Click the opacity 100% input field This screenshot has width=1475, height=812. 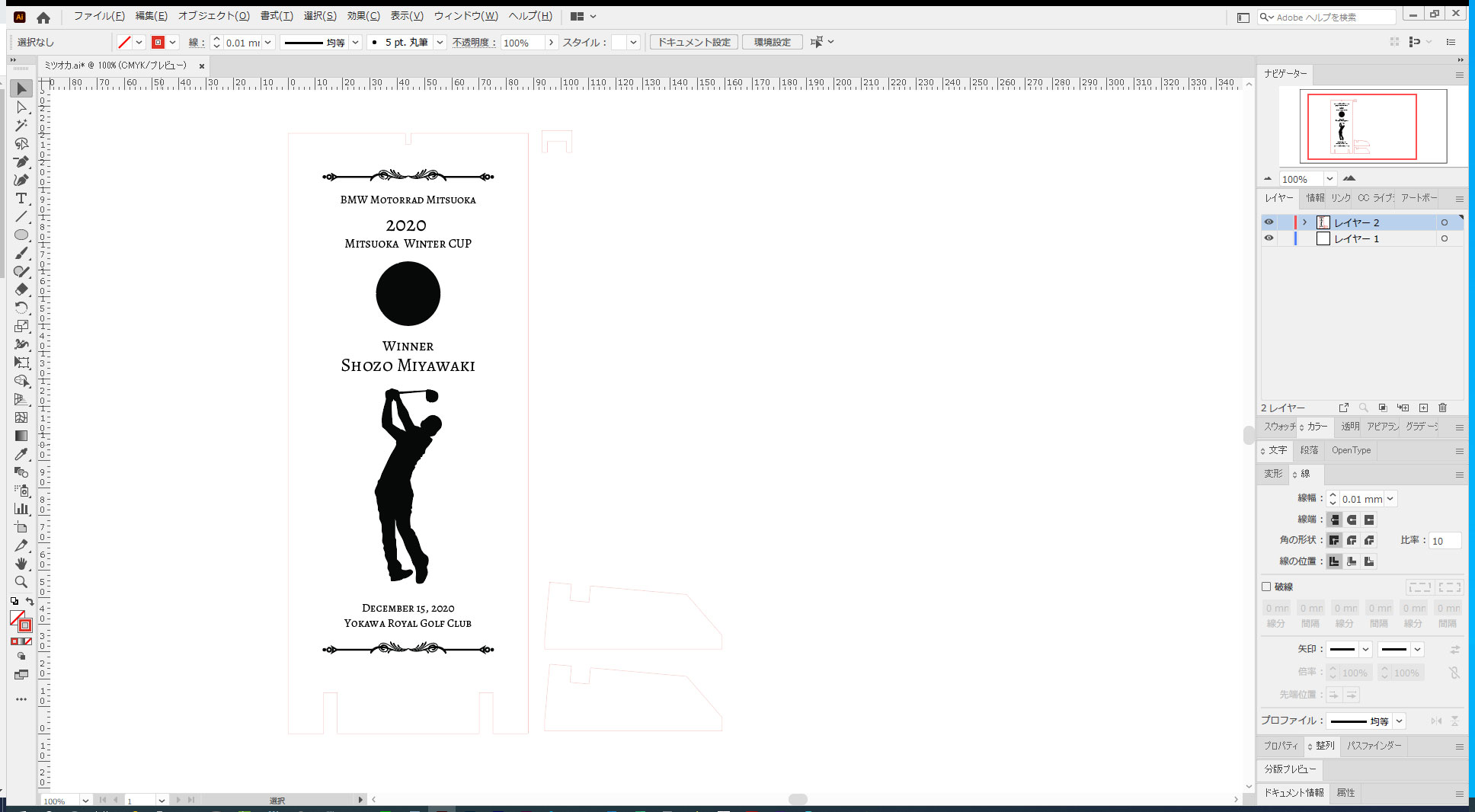(523, 43)
